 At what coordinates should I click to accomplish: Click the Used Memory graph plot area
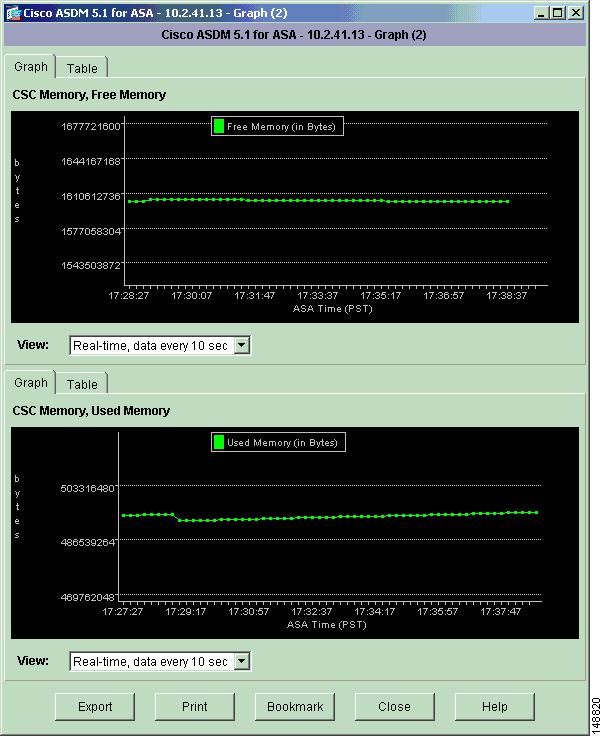pos(330,516)
